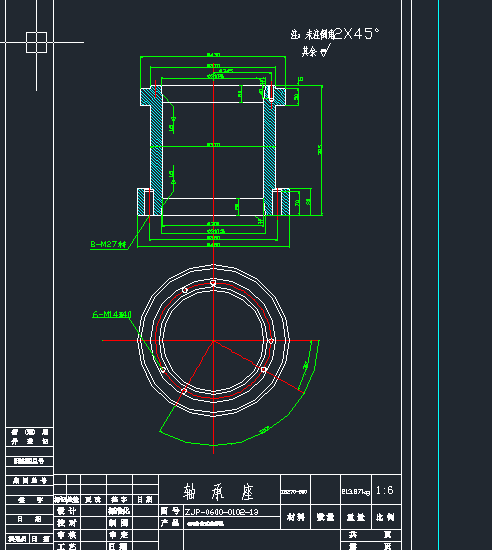The height and width of the screenshot is (550, 492).
Task: Pick the center point of plan view circles
Action: [x=213, y=341]
